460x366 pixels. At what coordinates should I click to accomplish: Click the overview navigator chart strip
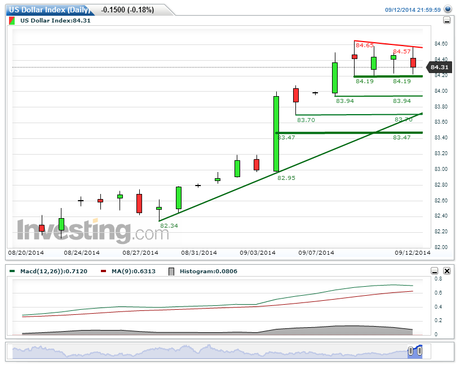[x=217, y=352]
